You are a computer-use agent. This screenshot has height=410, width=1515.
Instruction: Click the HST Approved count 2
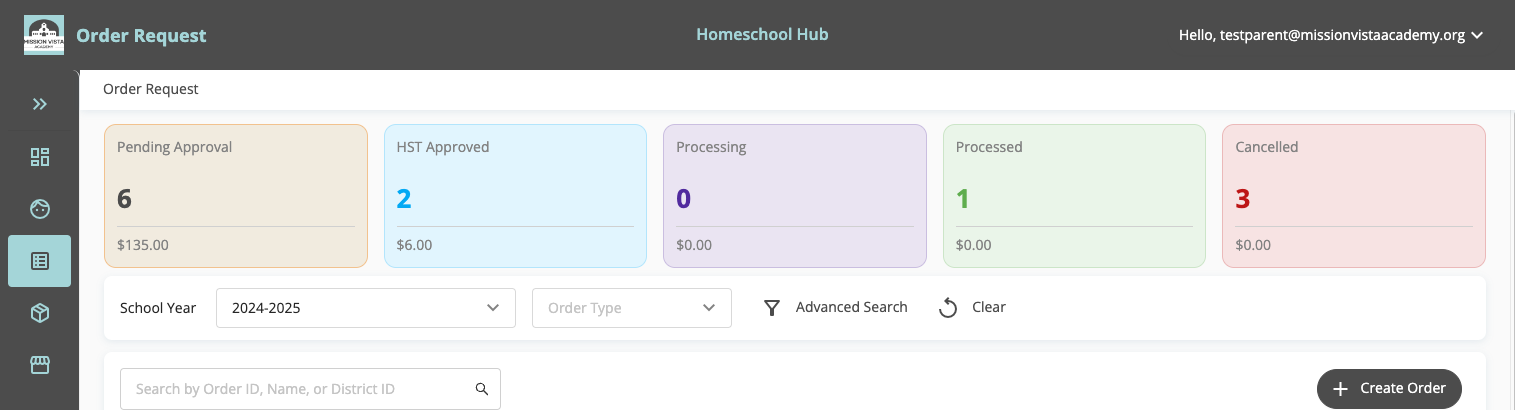pos(404,199)
